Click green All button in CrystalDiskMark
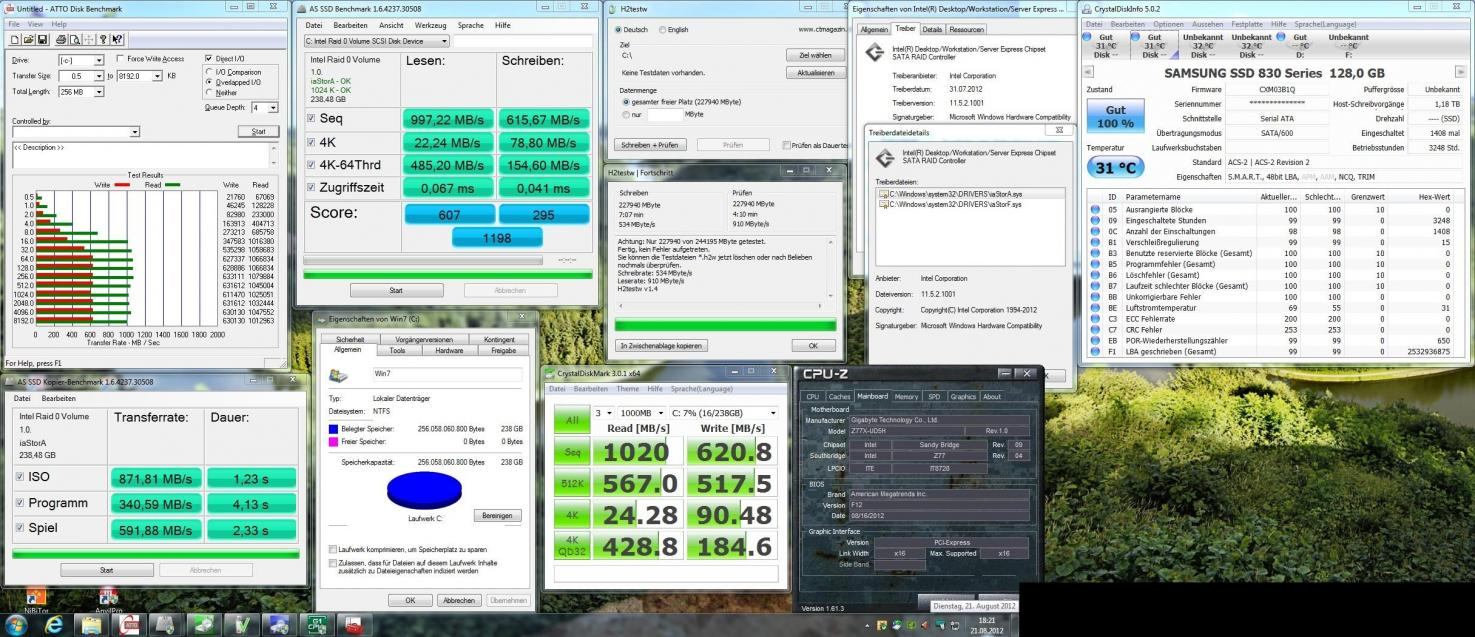 [573, 419]
